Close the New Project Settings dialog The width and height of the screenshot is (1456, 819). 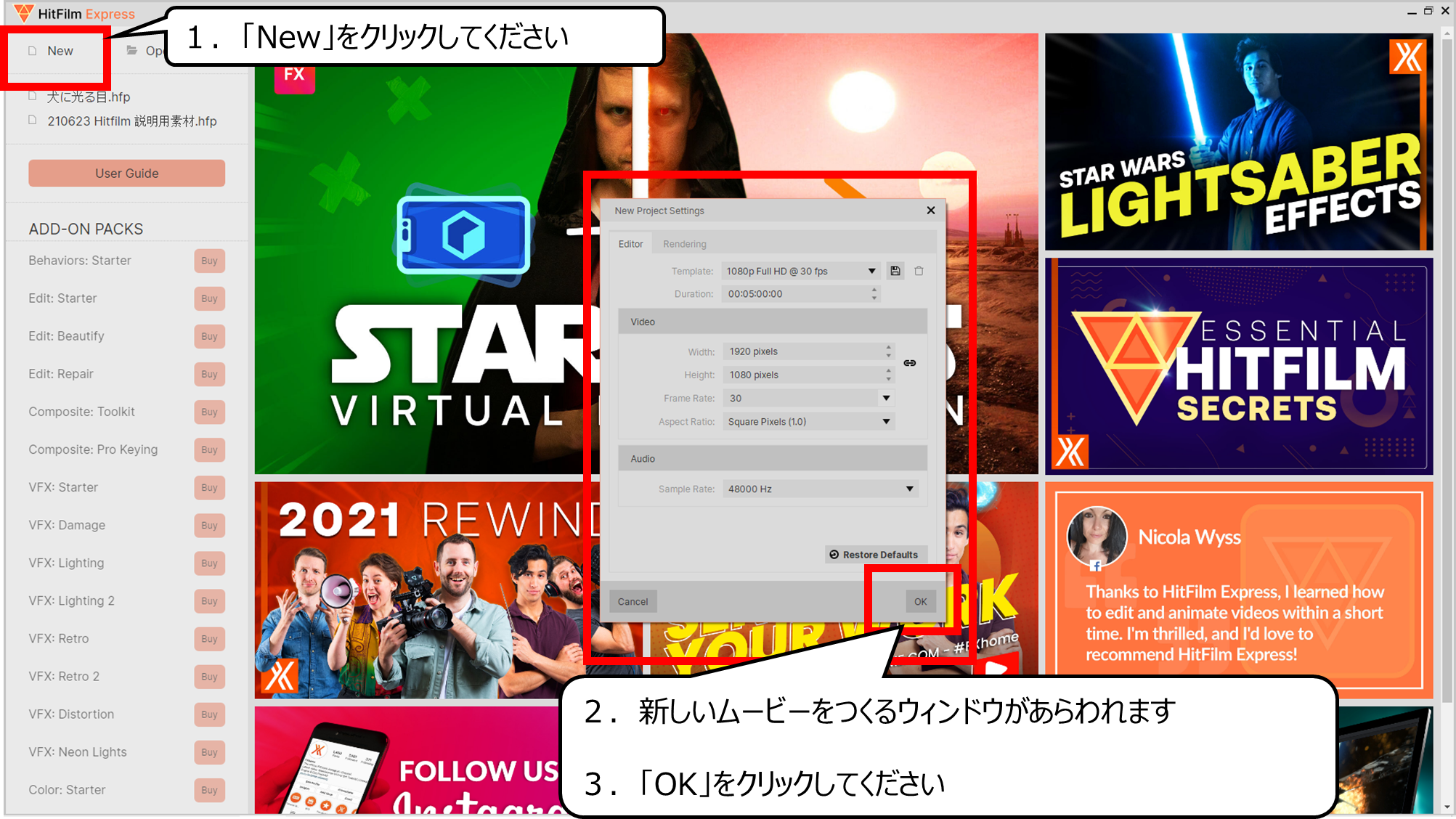[931, 211]
